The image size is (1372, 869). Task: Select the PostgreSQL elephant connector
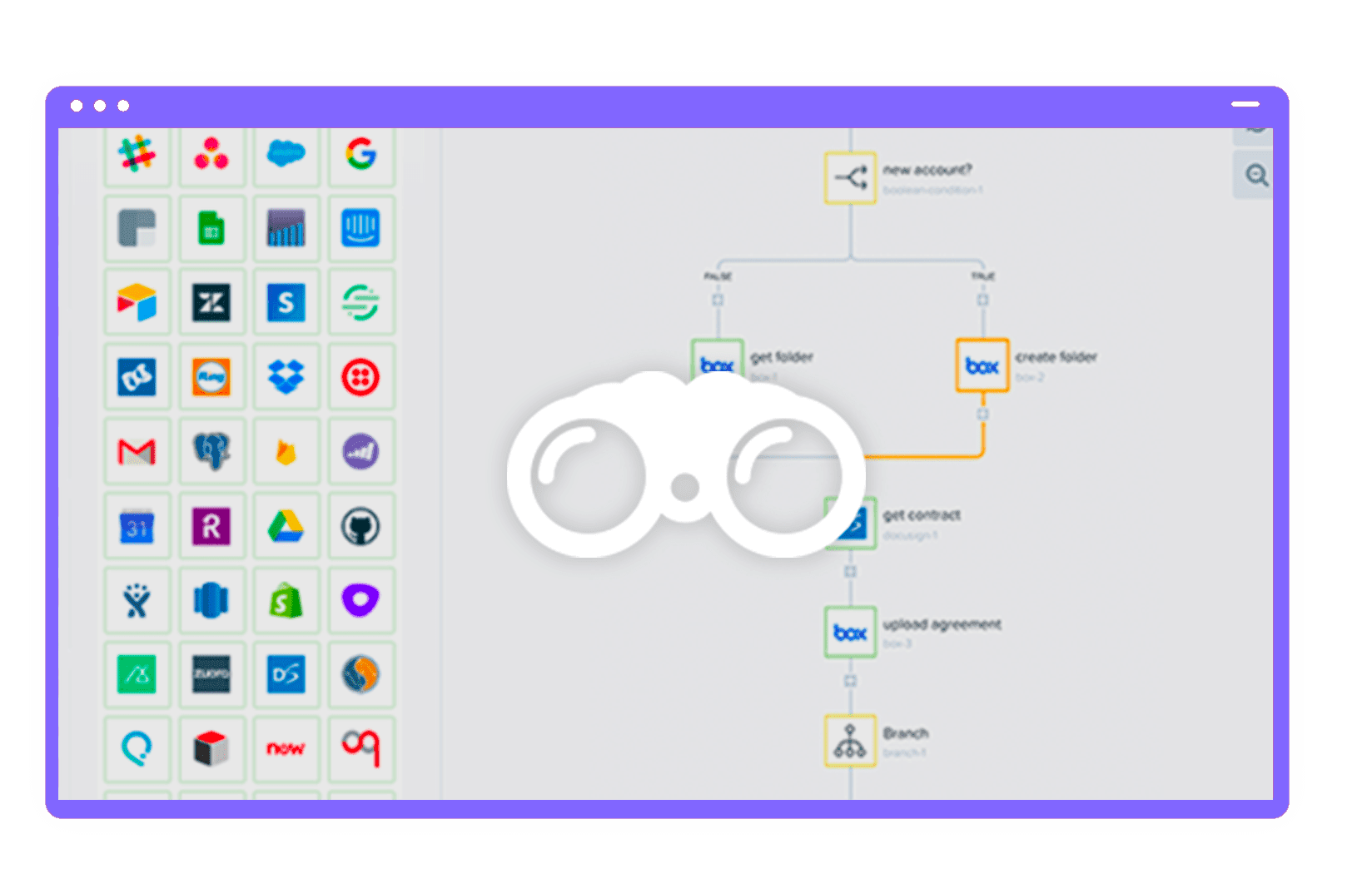[x=211, y=452]
